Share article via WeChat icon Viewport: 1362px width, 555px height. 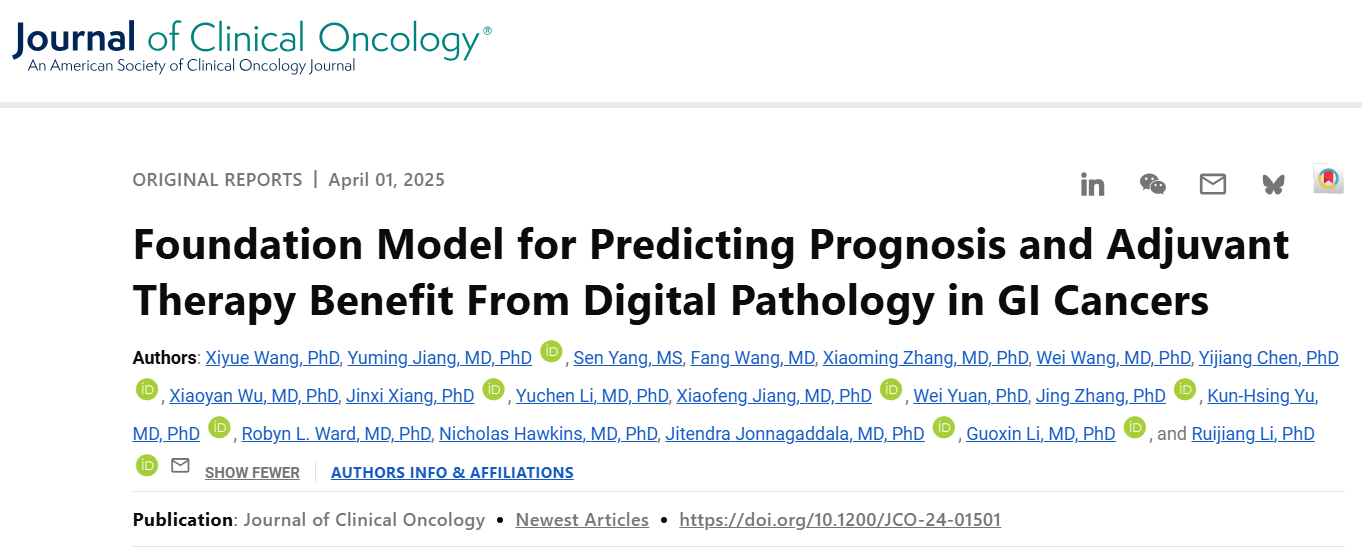1152,184
